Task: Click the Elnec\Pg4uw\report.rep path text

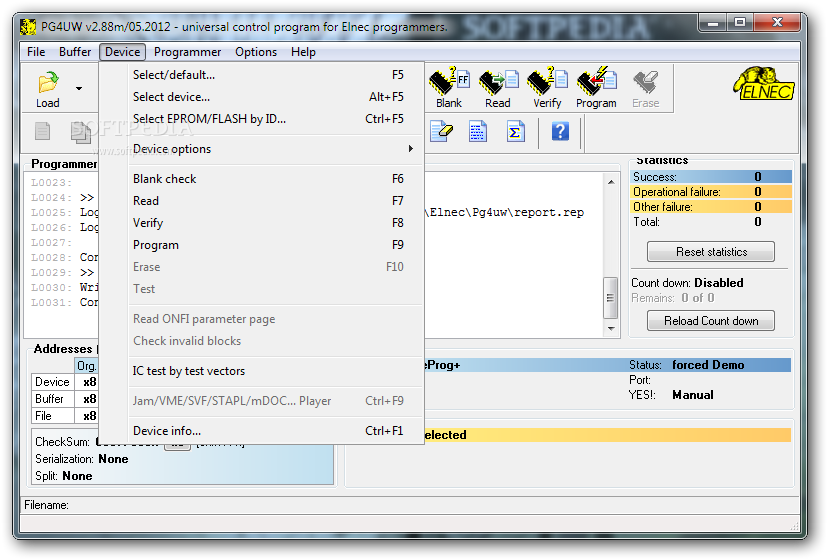Action: pos(506,212)
